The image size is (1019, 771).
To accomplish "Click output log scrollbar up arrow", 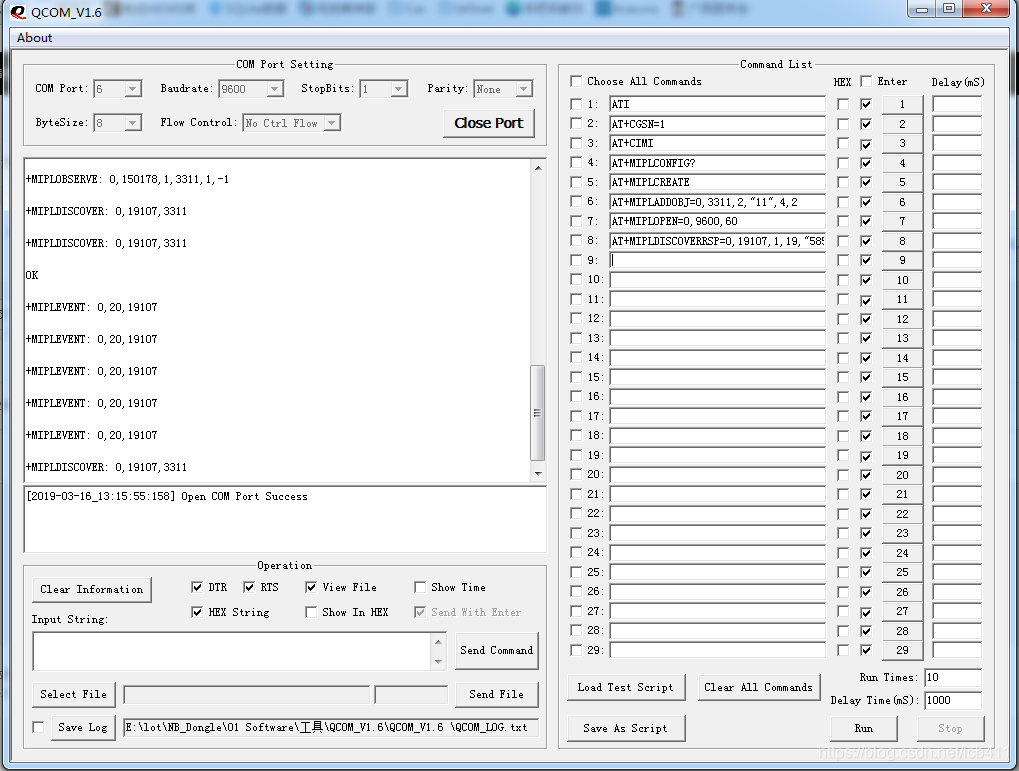I will point(538,168).
